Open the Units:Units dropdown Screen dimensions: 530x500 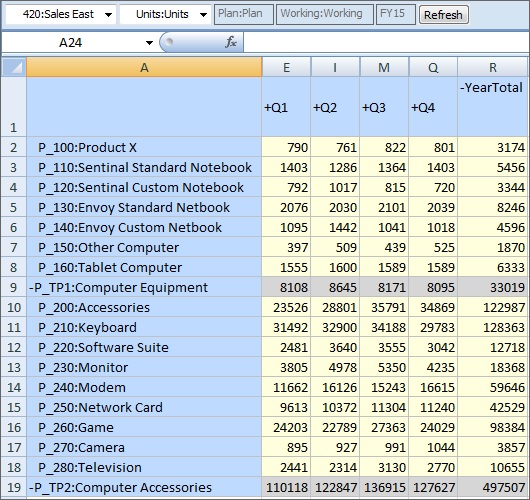pos(166,15)
